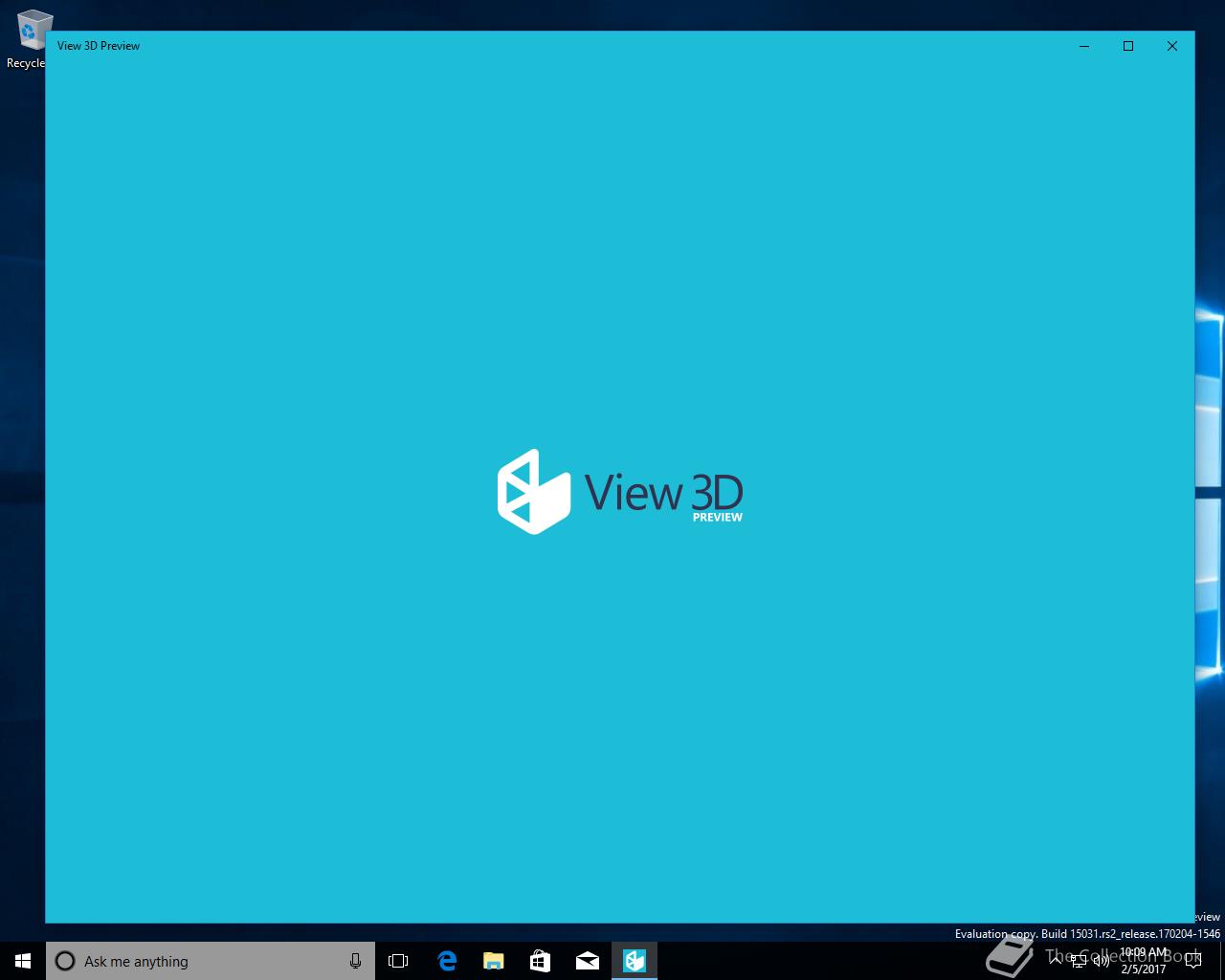Screen dimensions: 1225x980
Task: Open the Action Center notification icon
Action: tap(1192, 961)
